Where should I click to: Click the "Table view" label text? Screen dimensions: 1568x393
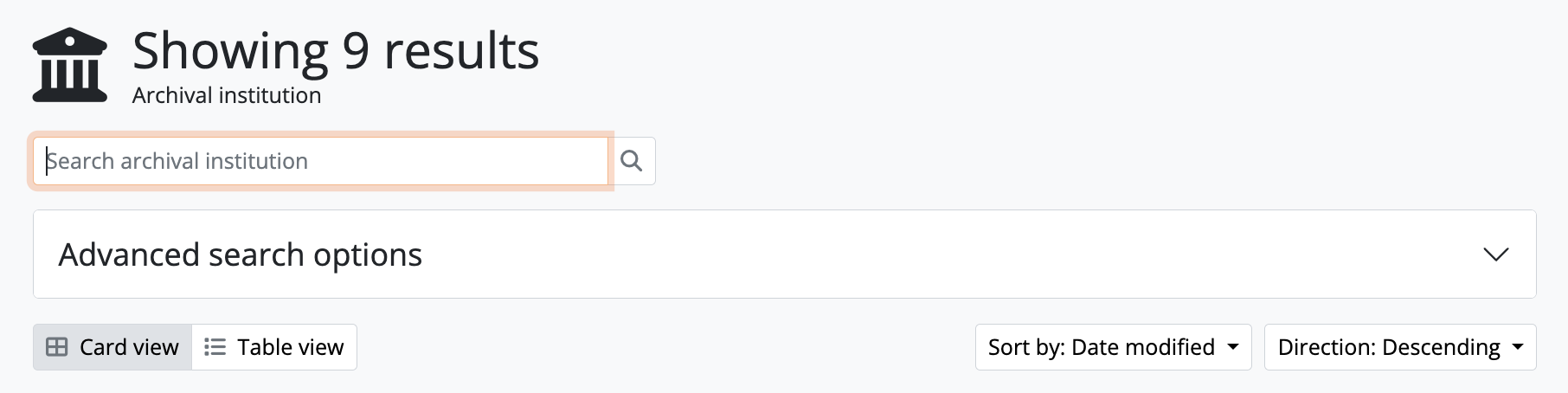(291, 347)
